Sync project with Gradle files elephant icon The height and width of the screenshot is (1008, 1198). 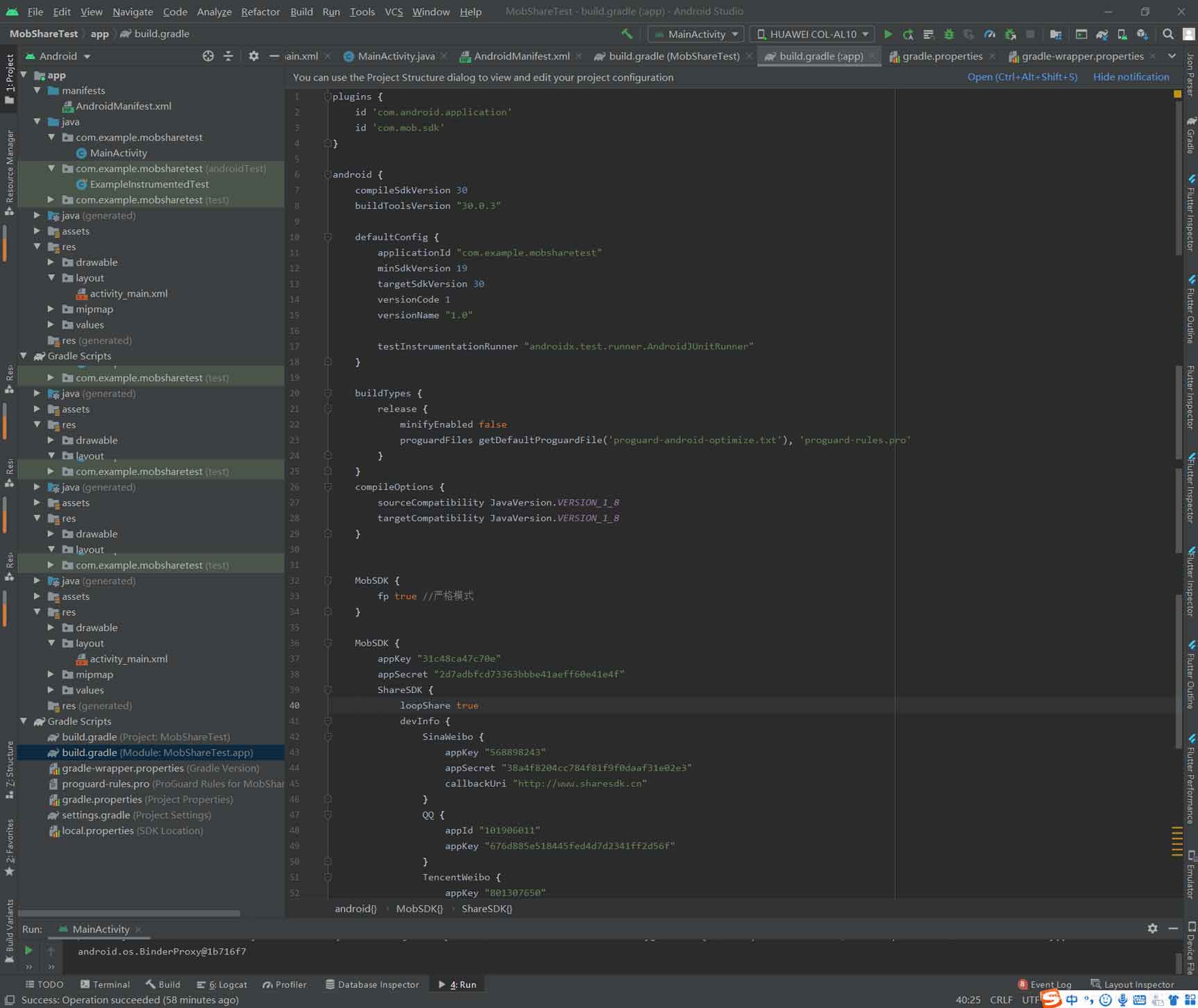1102,34
